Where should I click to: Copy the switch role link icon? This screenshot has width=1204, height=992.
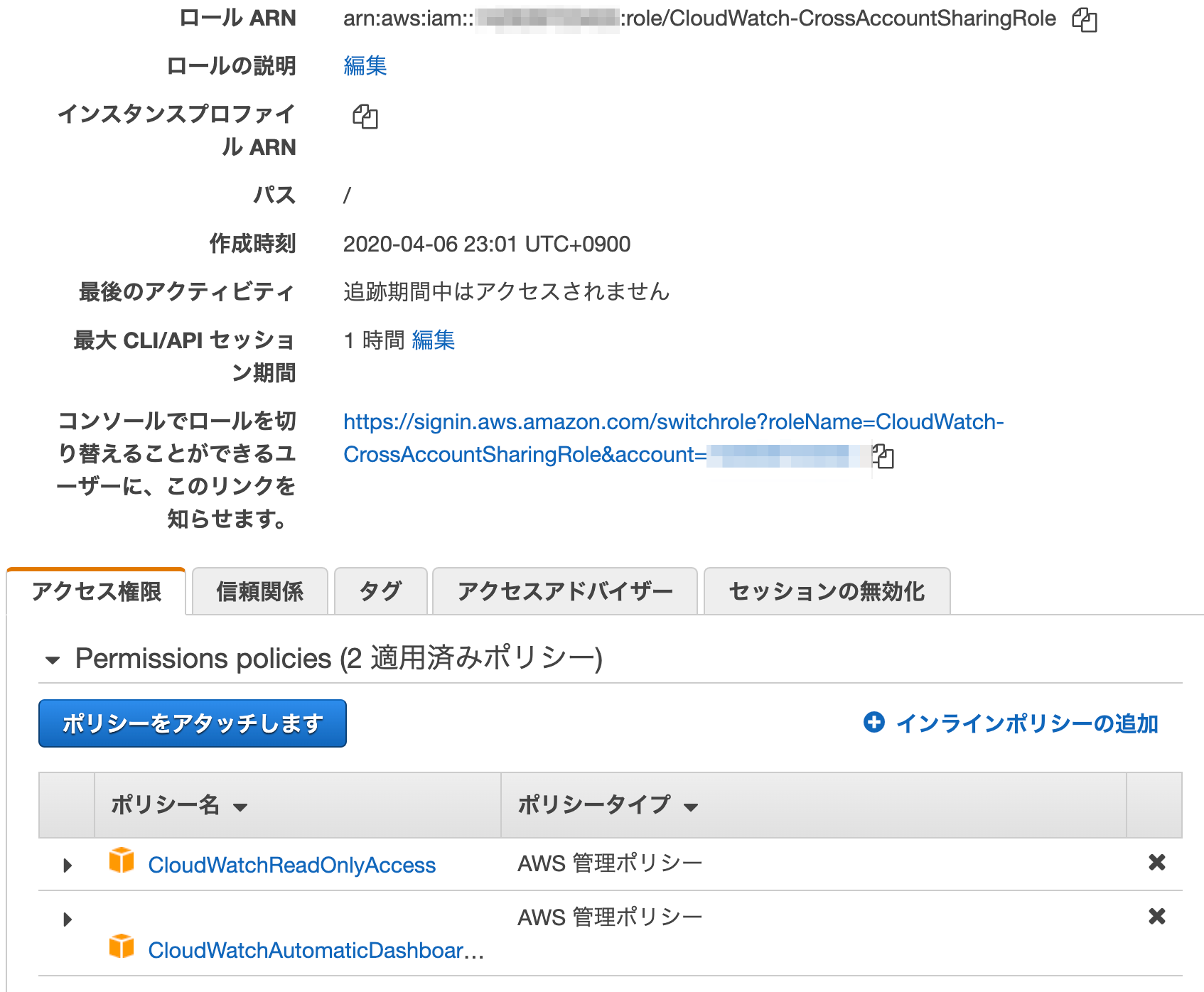[x=883, y=455]
